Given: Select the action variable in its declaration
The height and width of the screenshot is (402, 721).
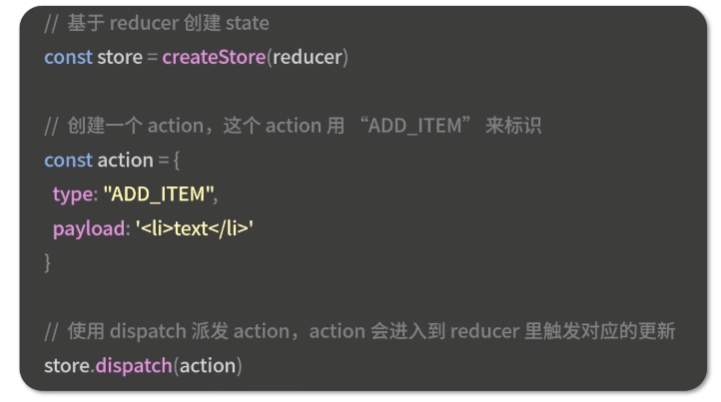Looking at the screenshot, I should click(x=125, y=161).
